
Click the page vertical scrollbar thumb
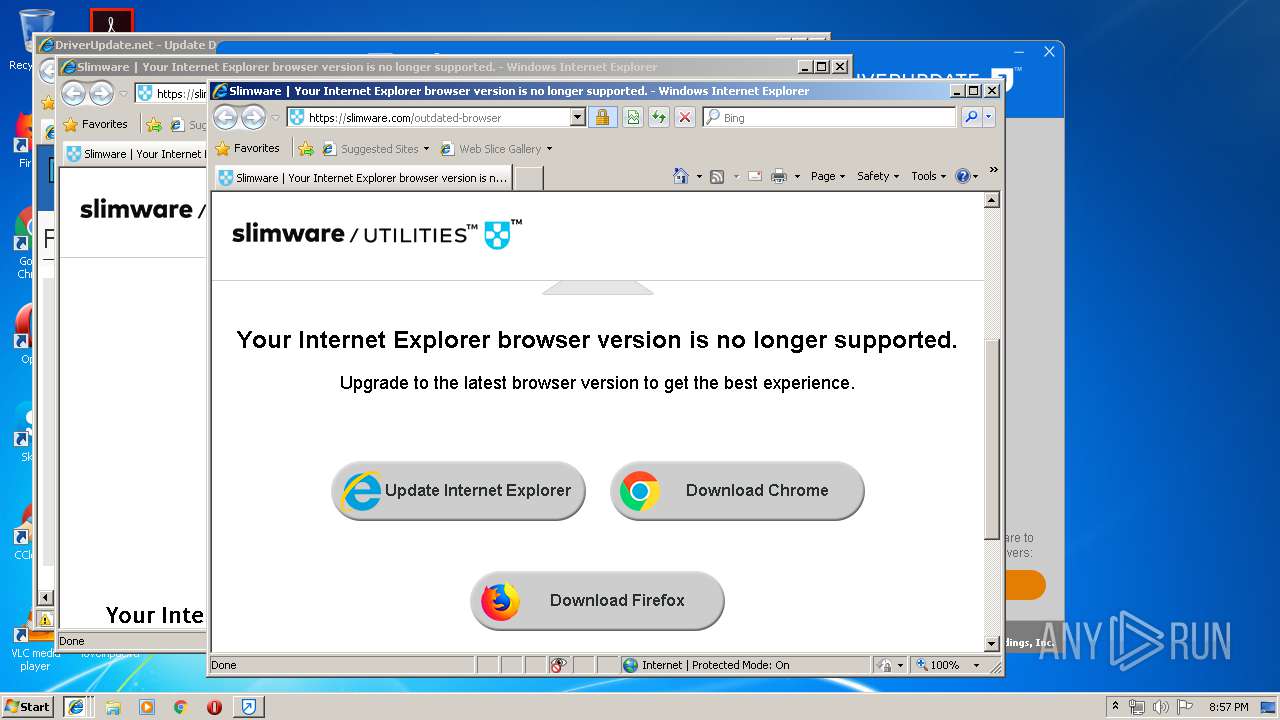[x=992, y=440]
